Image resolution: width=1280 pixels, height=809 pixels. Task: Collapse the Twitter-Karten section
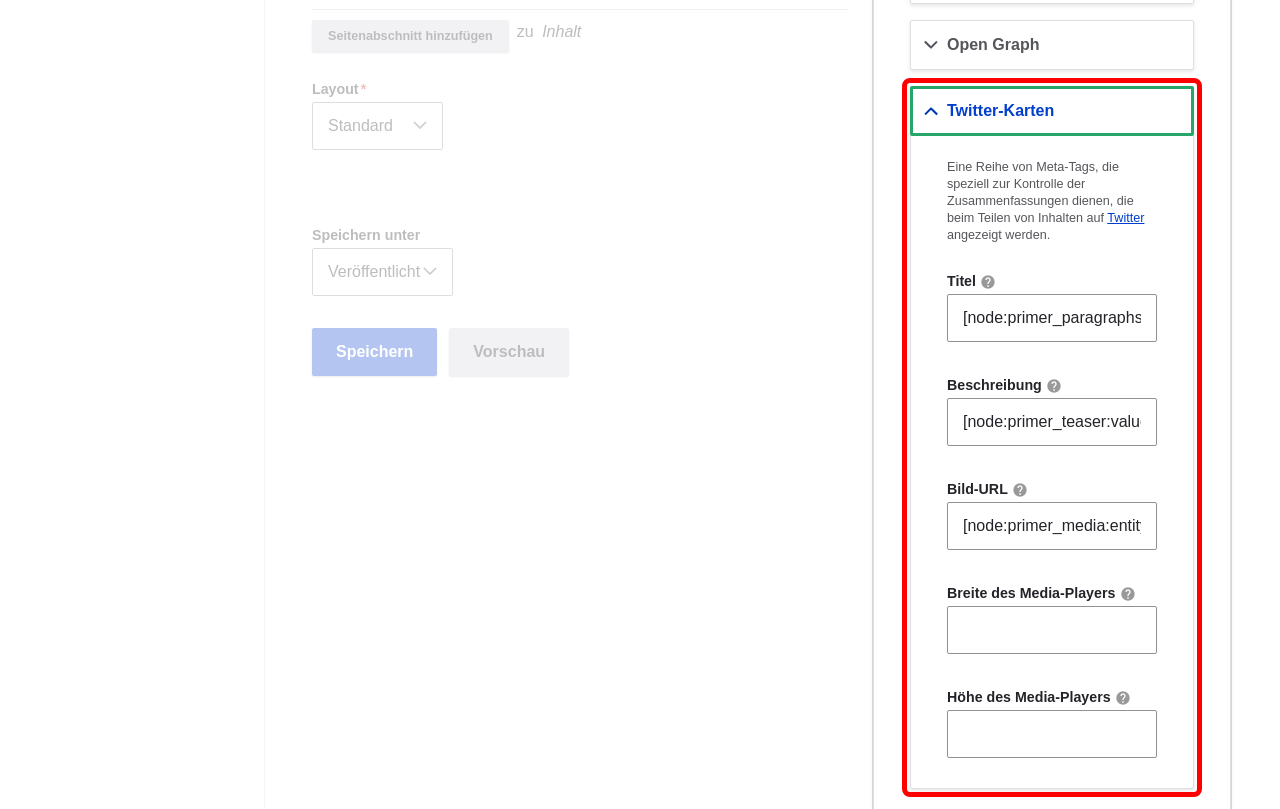coord(1052,111)
